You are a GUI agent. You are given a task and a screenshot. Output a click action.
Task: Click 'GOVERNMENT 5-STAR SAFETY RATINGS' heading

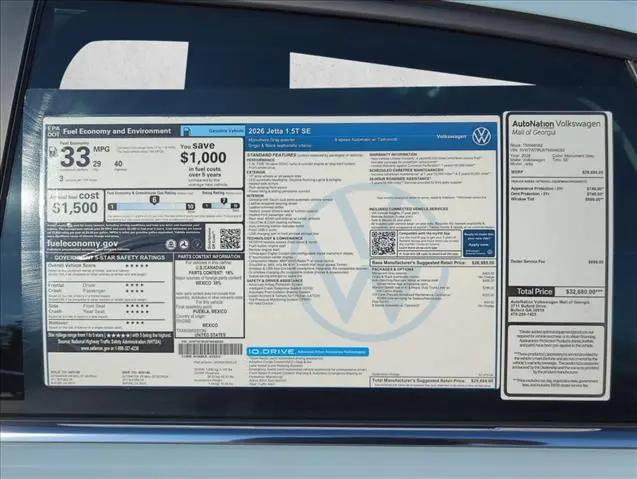point(110,258)
